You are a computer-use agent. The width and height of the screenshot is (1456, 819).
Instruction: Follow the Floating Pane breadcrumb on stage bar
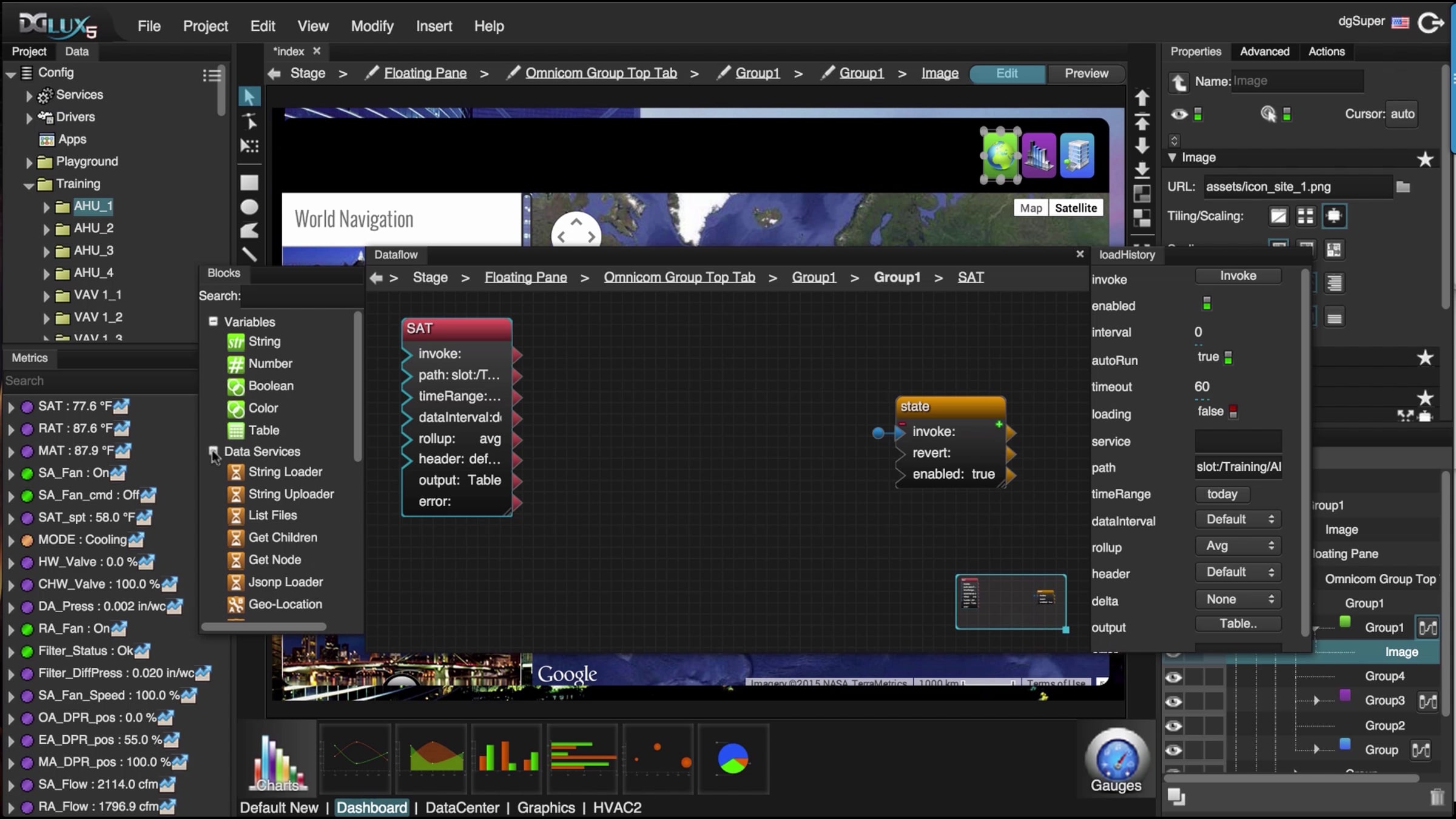click(x=425, y=73)
